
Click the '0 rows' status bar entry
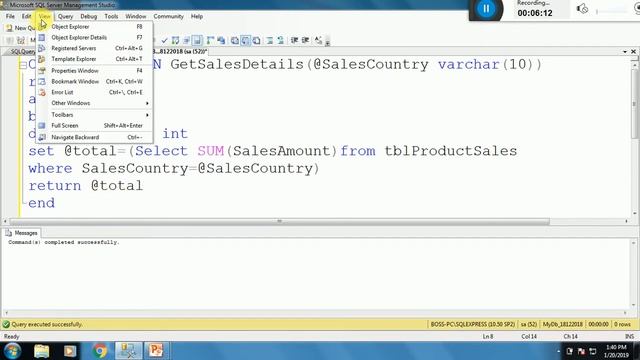coord(622,324)
